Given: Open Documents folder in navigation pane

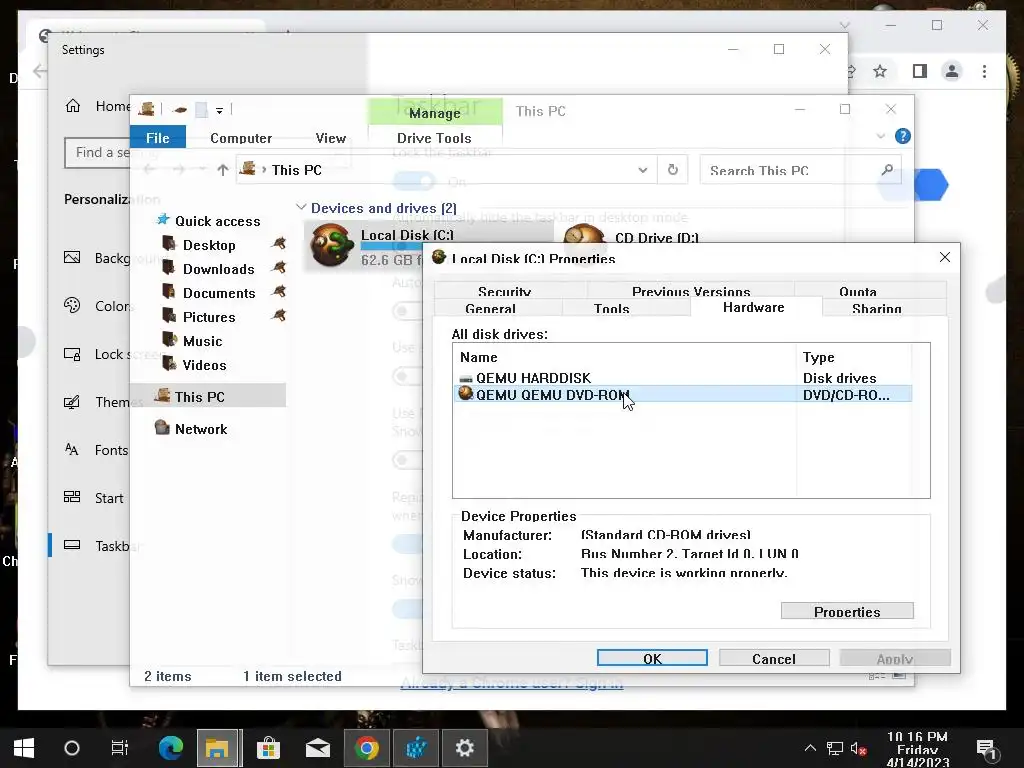Looking at the screenshot, I should pyautogui.click(x=219, y=293).
